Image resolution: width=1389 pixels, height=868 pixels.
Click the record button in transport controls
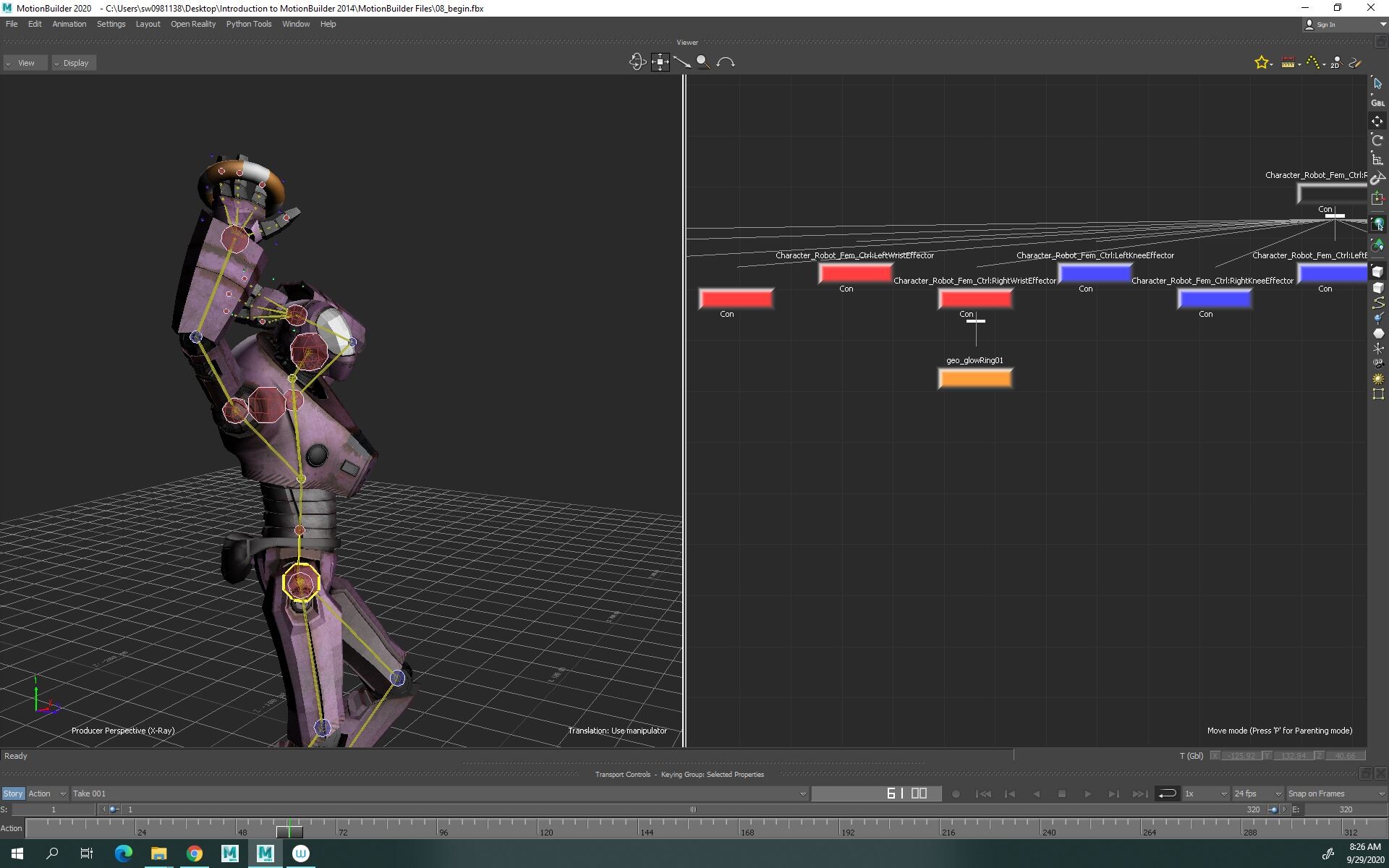(956, 793)
